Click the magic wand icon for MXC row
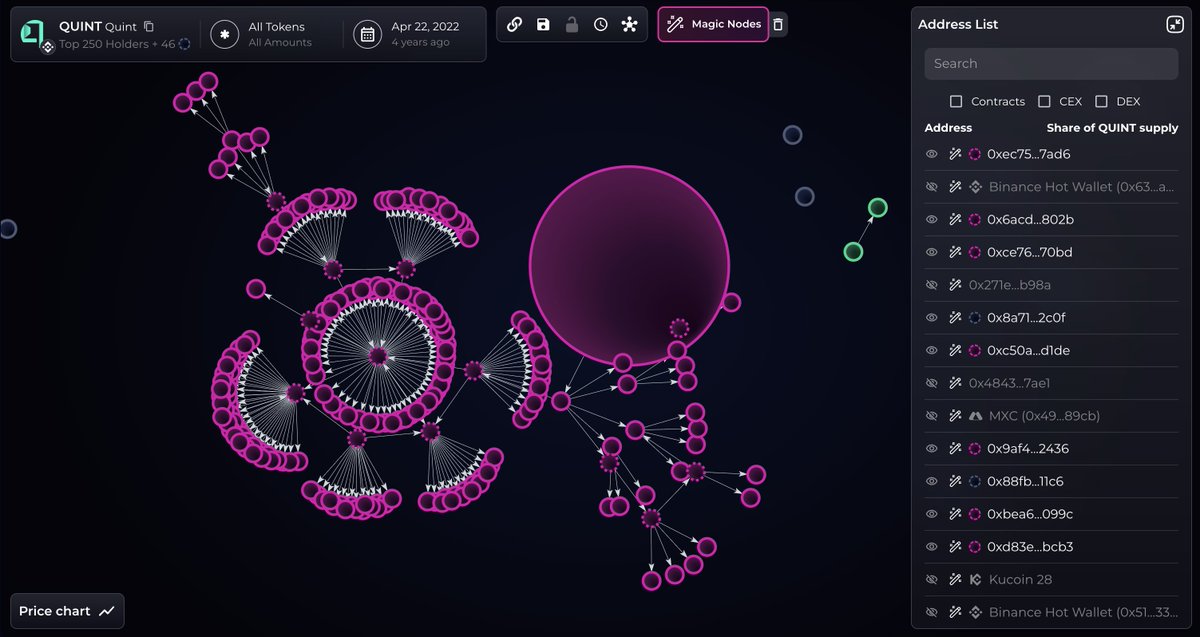 (955, 416)
